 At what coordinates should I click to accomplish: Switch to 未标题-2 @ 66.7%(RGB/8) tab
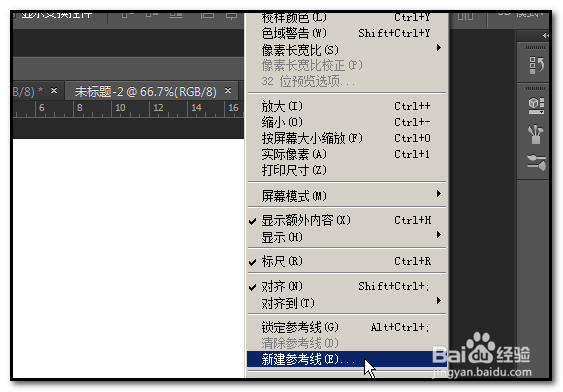(145, 92)
